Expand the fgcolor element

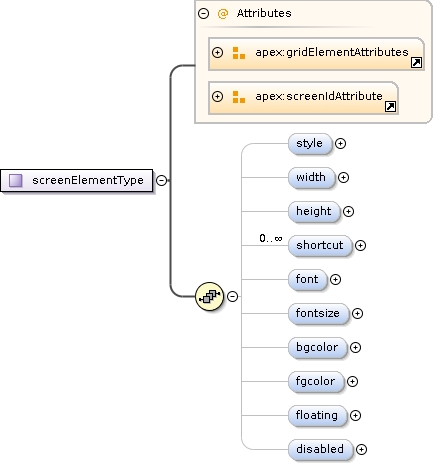point(352,381)
